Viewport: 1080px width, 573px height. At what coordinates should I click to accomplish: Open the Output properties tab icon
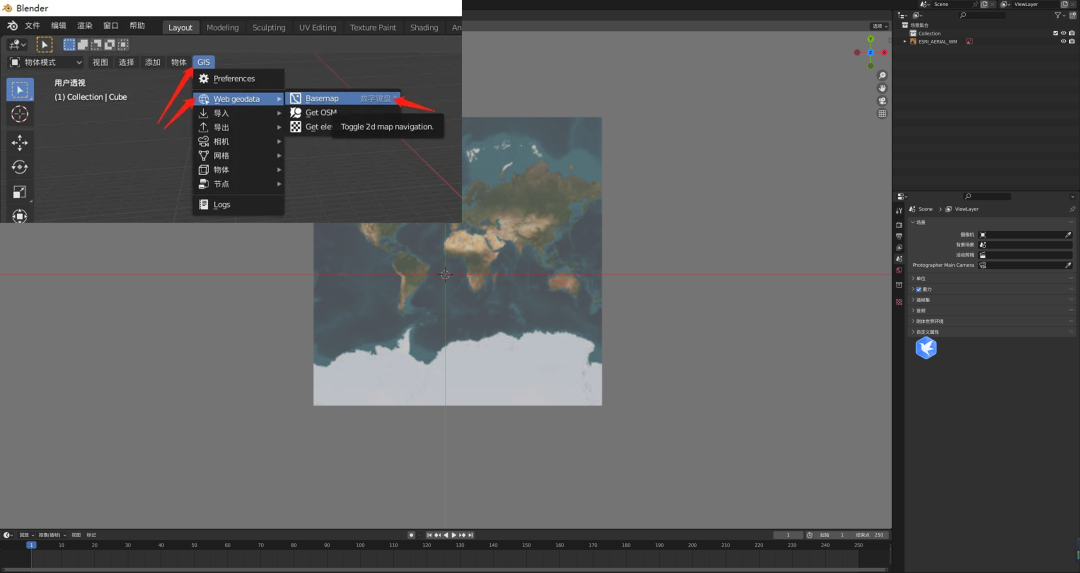click(899, 236)
